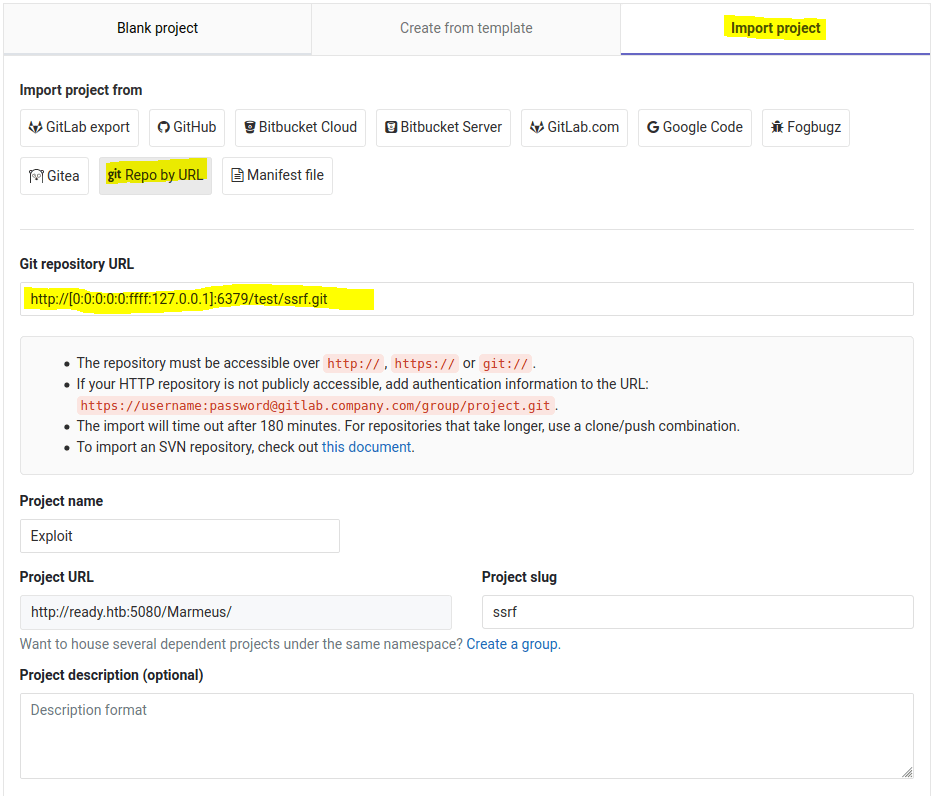Screen dimensions: 948x796
Task: Click the bucket icon on Bitbucket Server
Action: 391,128
